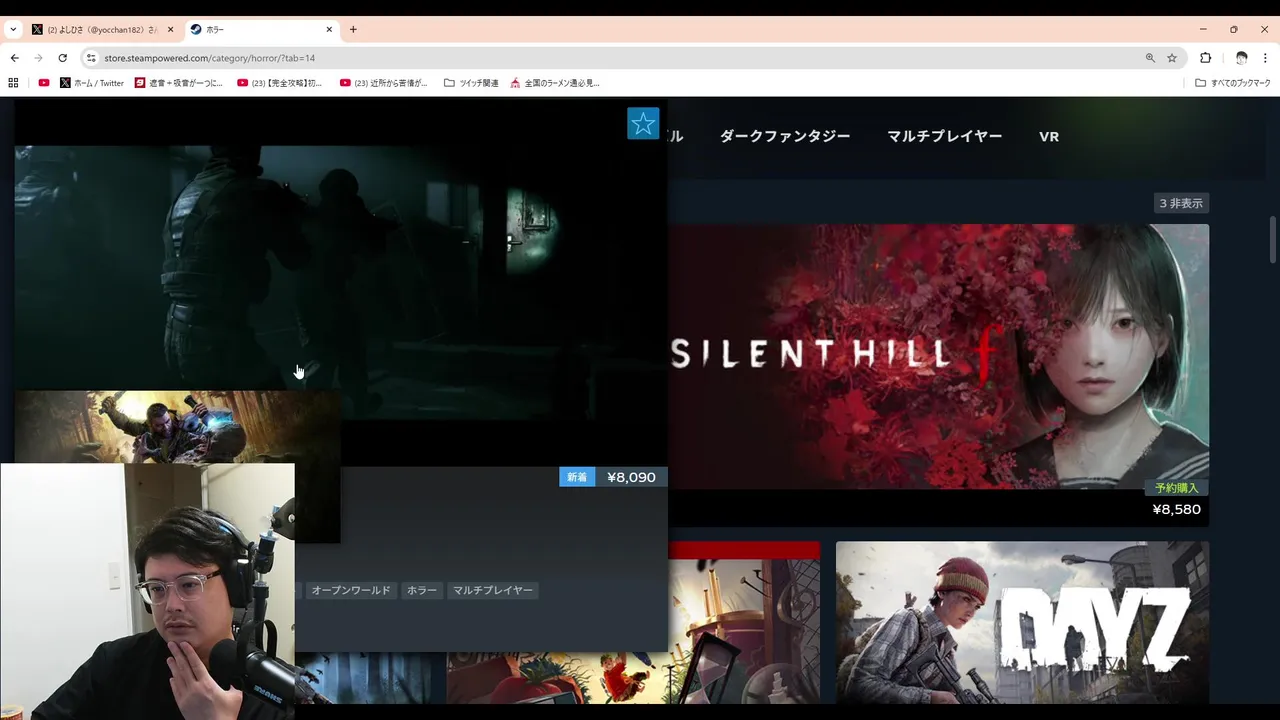Click the 3 非表示 hidden items button
The width and height of the screenshot is (1280, 720).
[x=1181, y=203]
